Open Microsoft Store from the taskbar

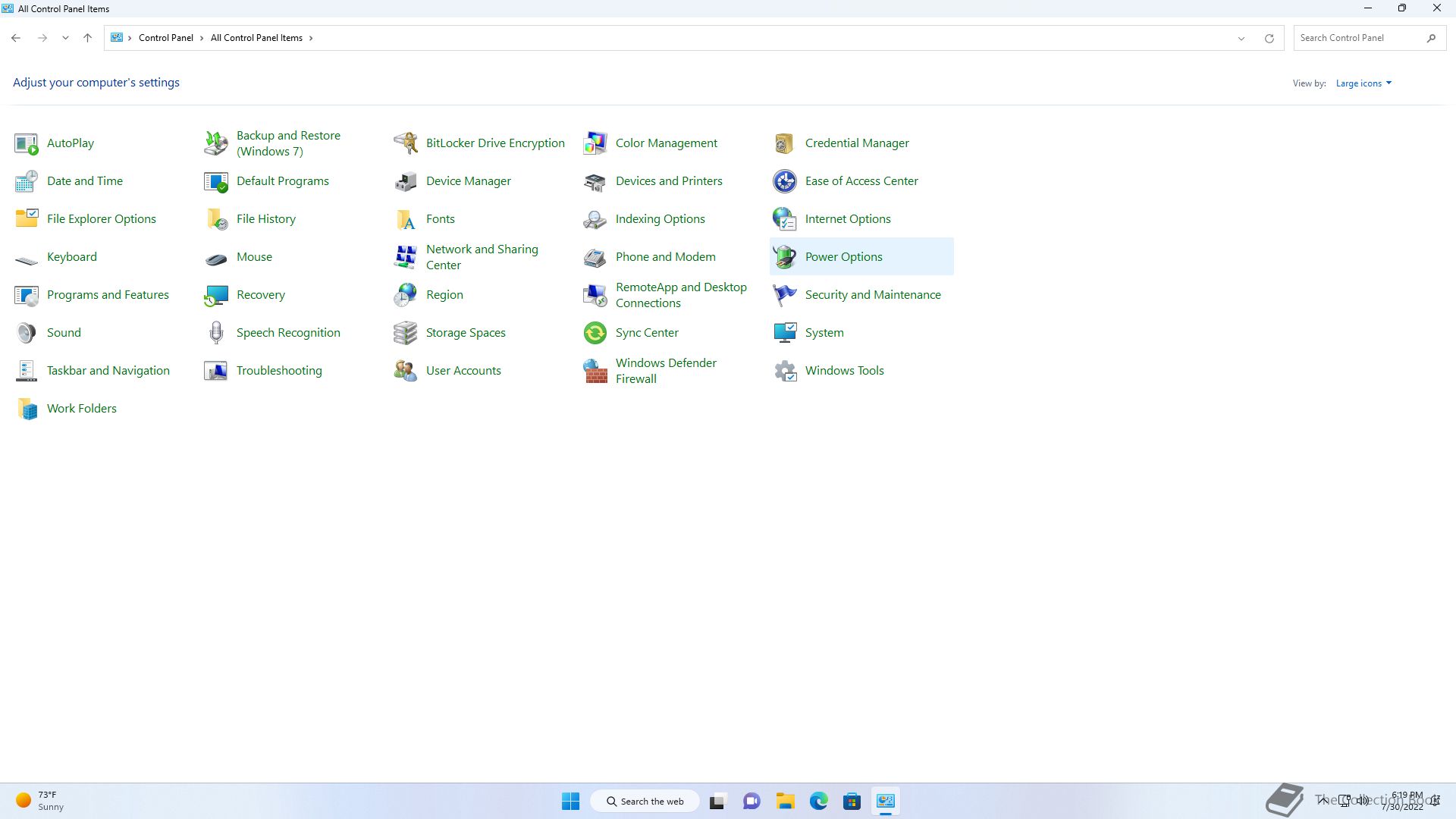tap(852, 801)
